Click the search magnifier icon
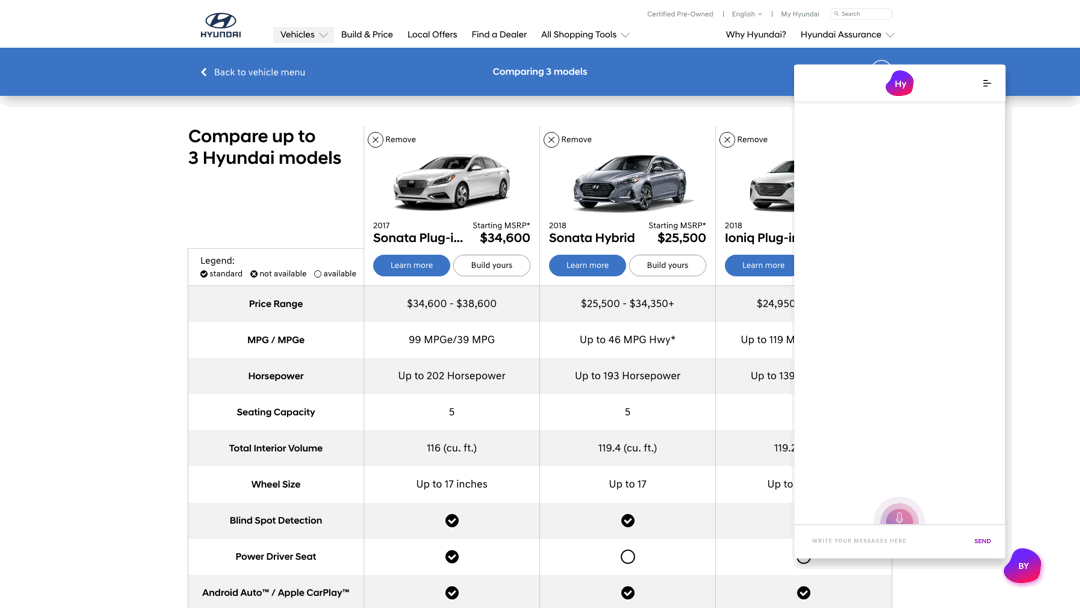1080x608 pixels. coord(836,14)
